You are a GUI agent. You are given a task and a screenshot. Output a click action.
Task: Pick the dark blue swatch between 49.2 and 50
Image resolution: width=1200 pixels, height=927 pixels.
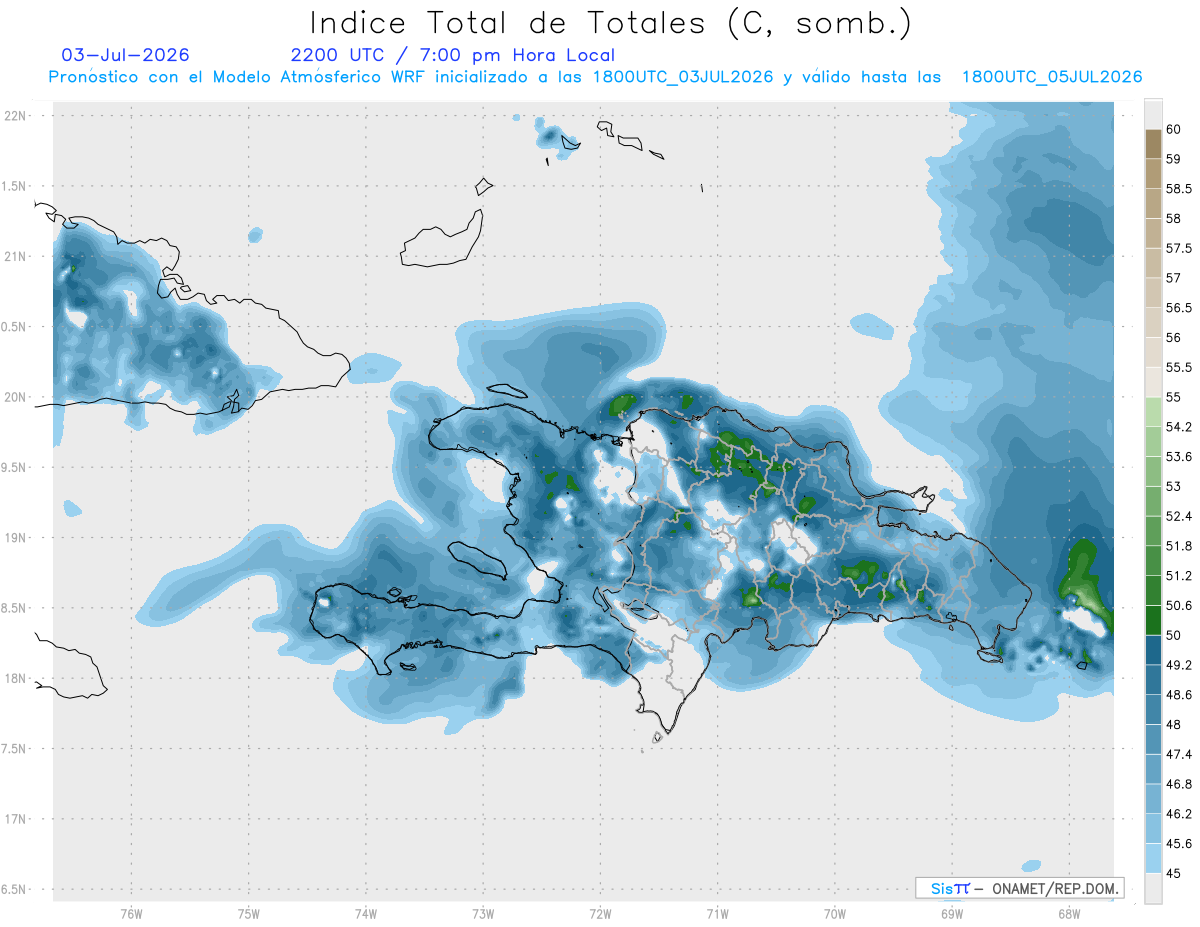[x=1153, y=651]
